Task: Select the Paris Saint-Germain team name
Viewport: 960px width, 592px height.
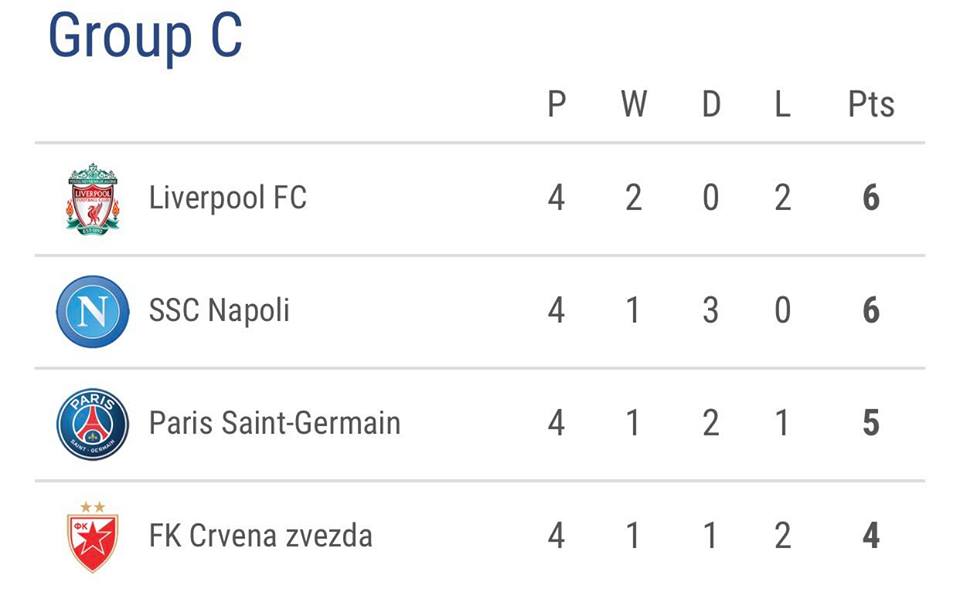Action: coord(274,423)
